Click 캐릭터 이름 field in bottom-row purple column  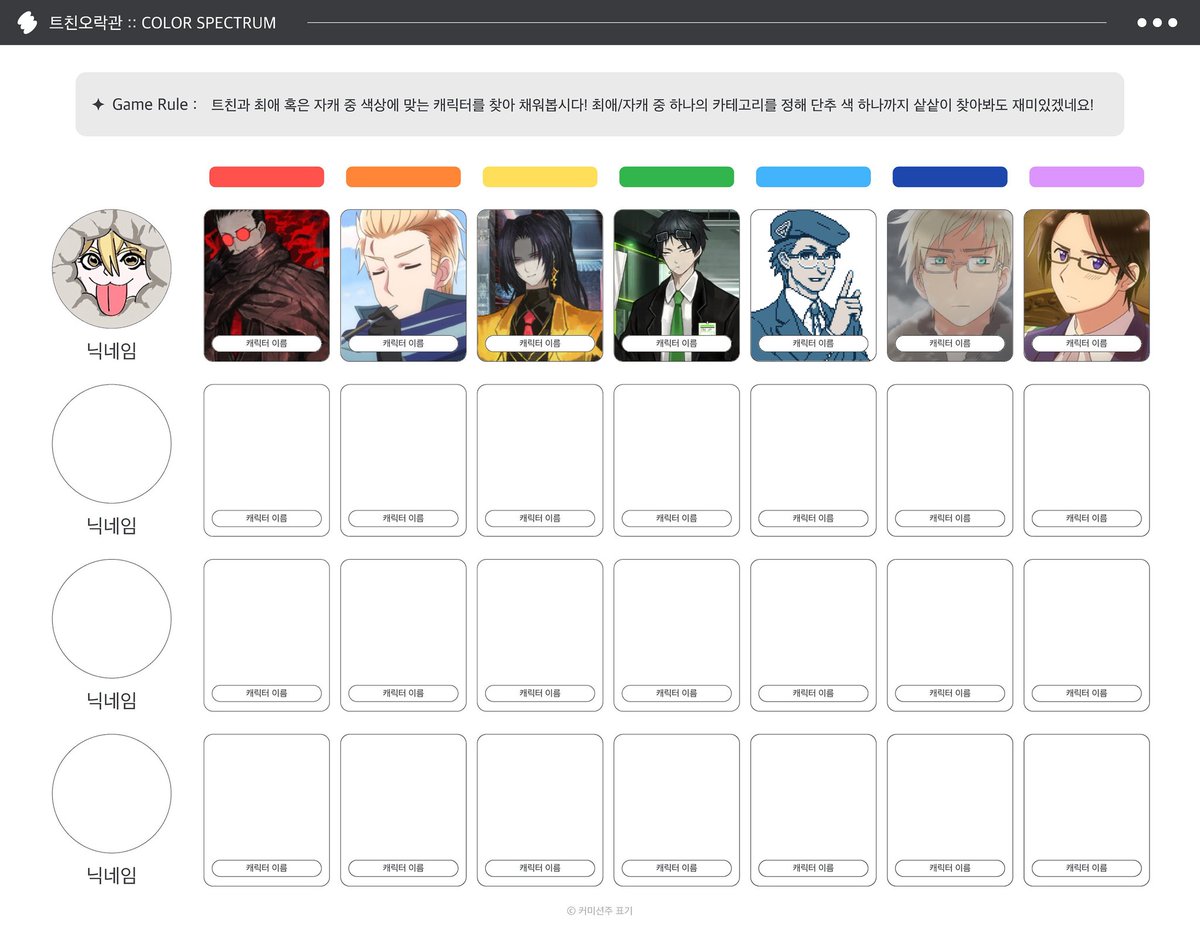[1087, 868]
